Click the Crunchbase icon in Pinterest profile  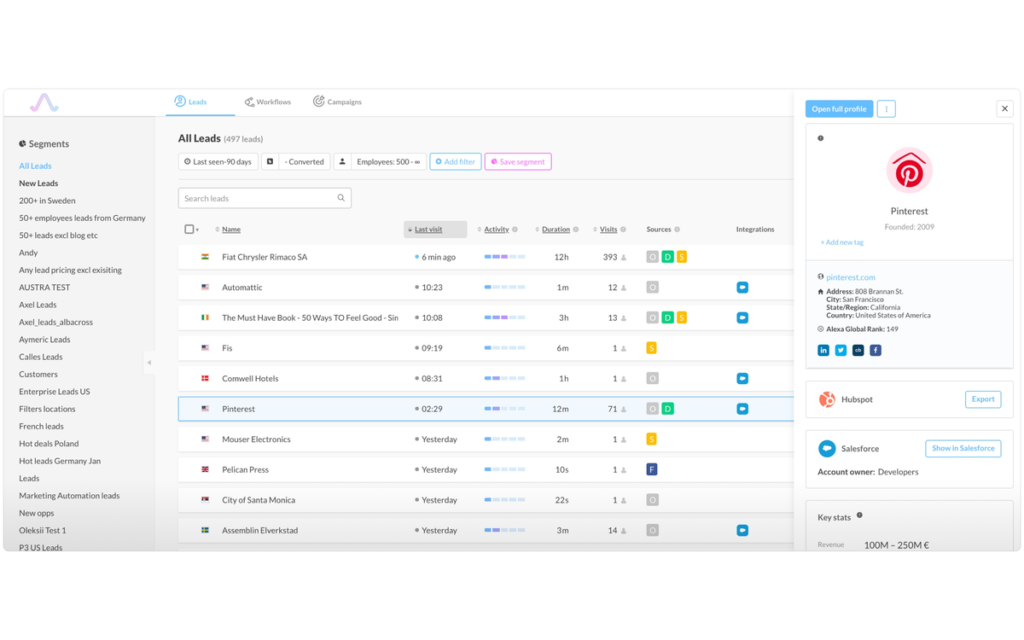click(858, 351)
